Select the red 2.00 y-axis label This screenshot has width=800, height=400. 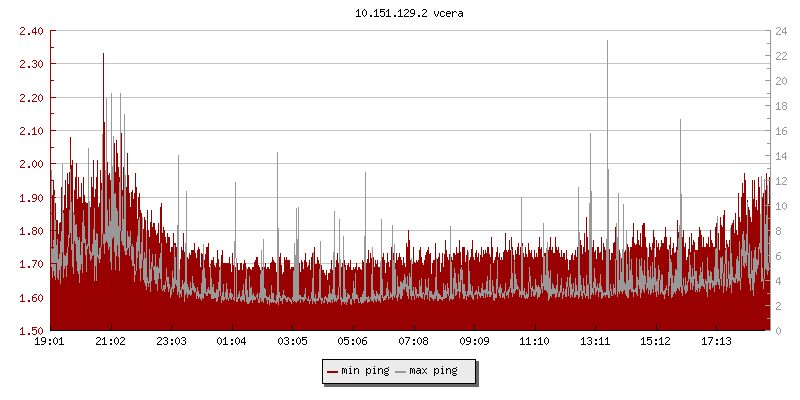pyautogui.click(x=30, y=164)
